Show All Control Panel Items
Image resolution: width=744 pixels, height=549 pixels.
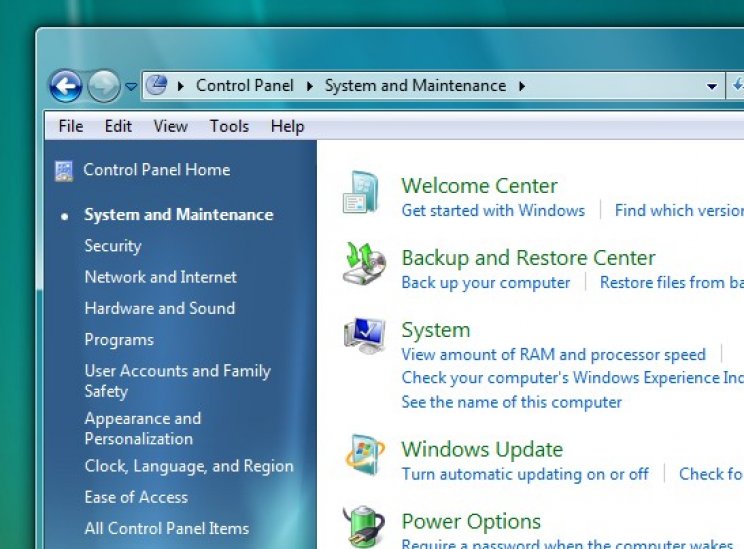pyautogui.click(x=167, y=528)
